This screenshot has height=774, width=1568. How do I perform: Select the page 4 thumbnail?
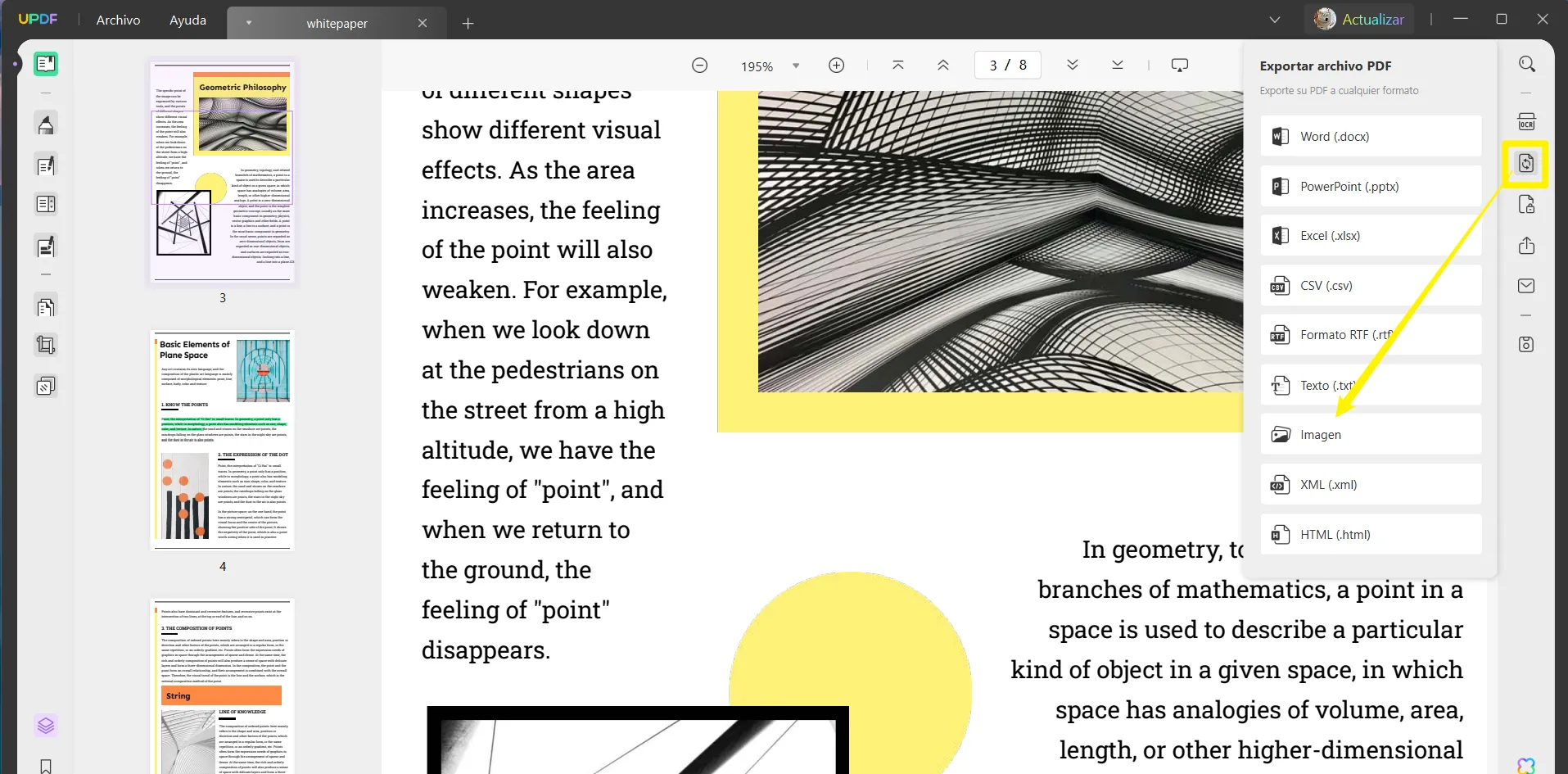223,441
